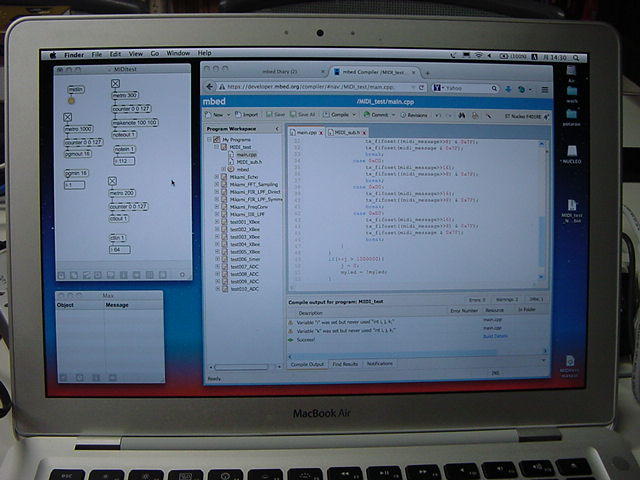Image resolution: width=640 pixels, height=480 pixels.
Task: Open the Apple menu
Action: pyautogui.click(x=53, y=55)
